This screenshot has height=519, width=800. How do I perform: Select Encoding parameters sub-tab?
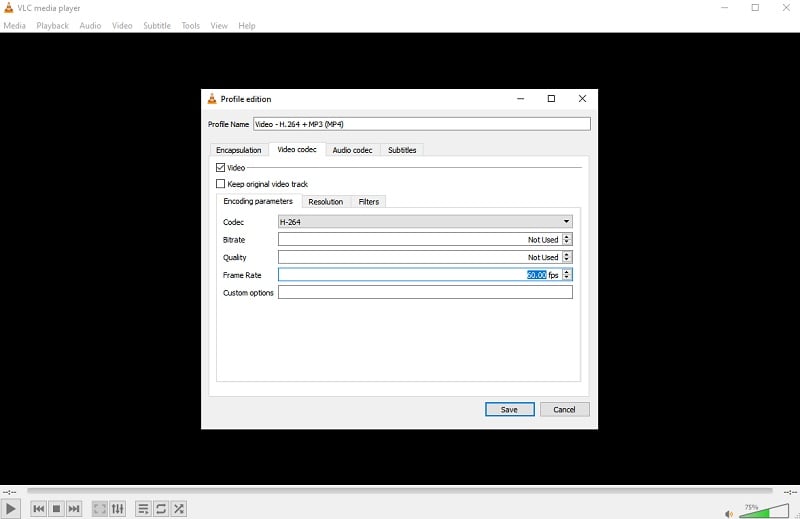coord(258,201)
